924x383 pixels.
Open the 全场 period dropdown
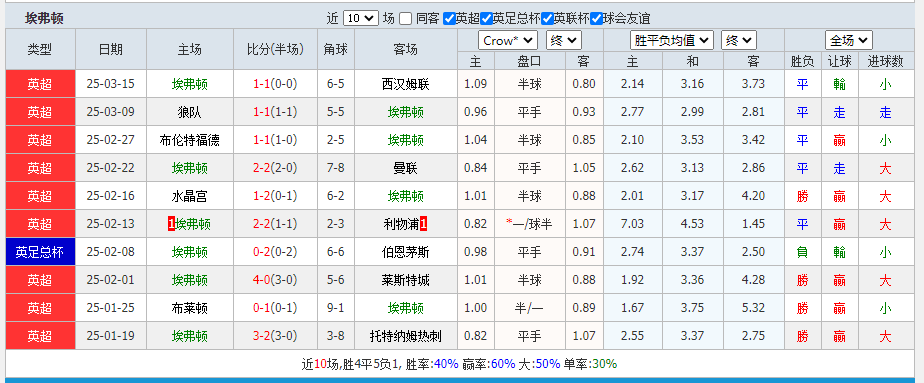pyautogui.click(x=849, y=41)
